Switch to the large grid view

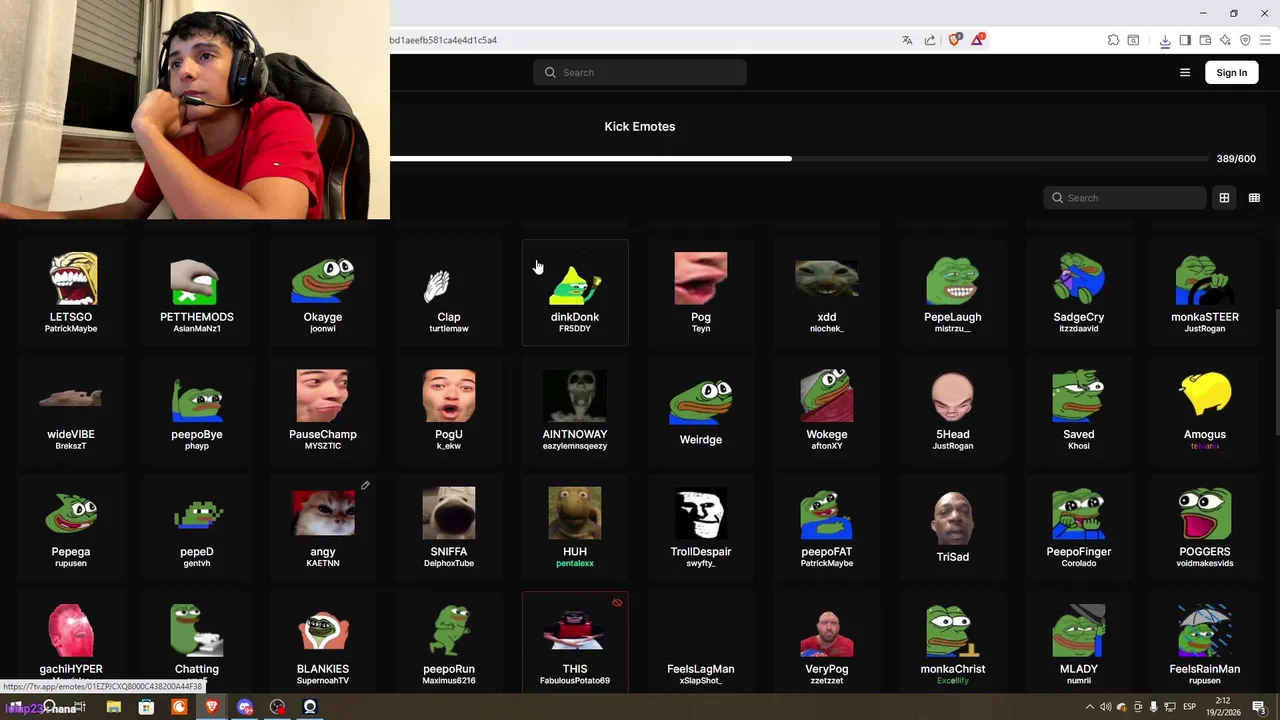(x=1224, y=198)
